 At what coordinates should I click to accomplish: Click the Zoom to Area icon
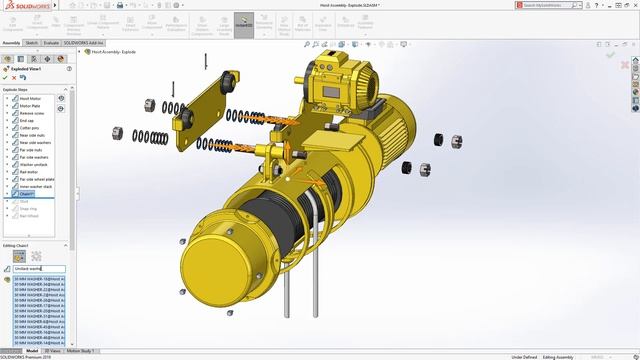pyautogui.click(x=316, y=44)
